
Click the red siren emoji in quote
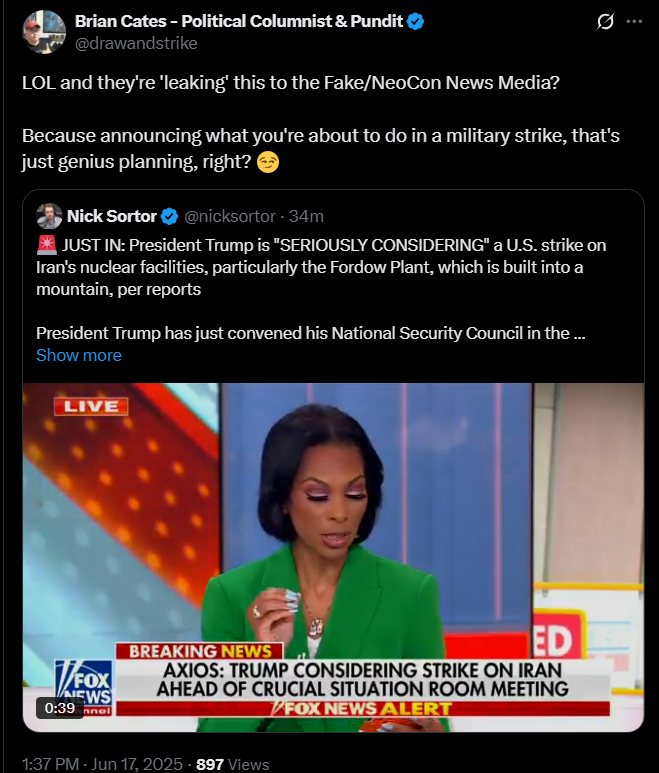pos(47,245)
